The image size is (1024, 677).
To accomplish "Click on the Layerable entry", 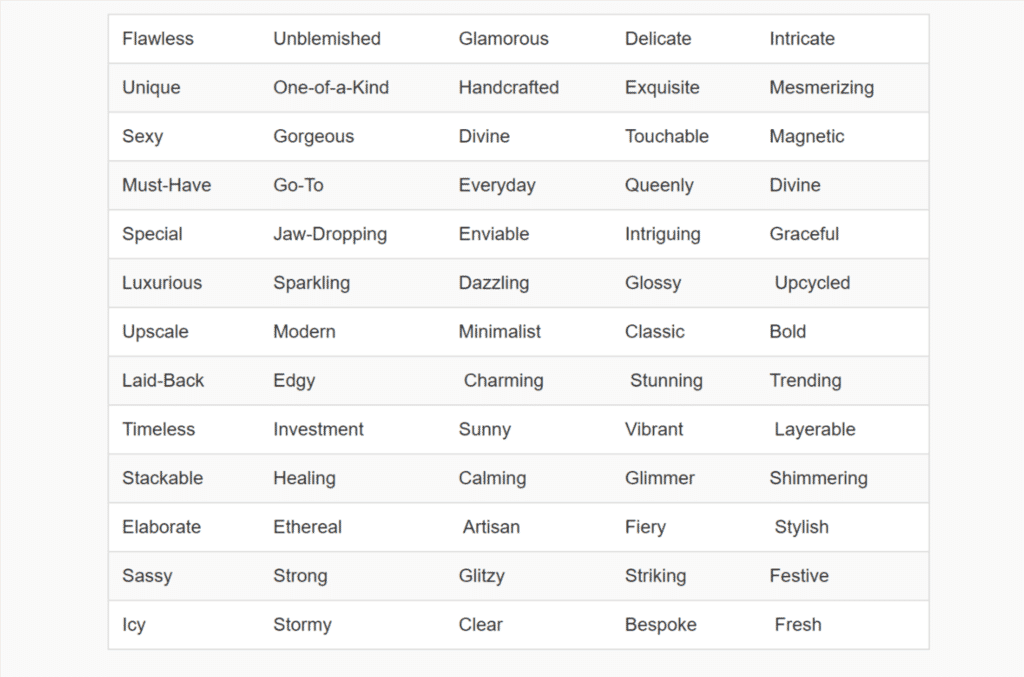I will 815,430.
